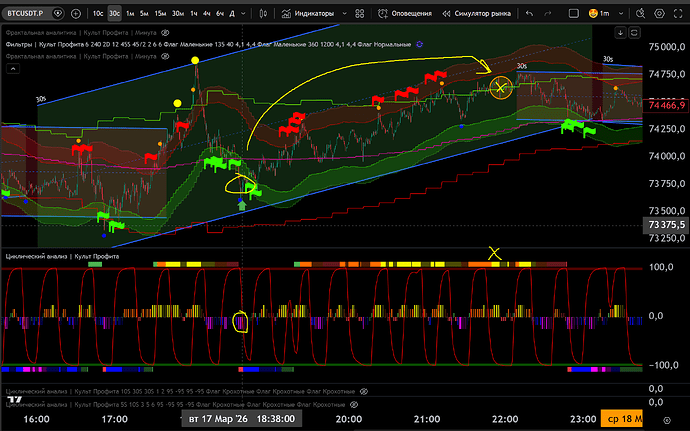This screenshot has height=431, width=690.
Task: Switch to the 15м timeframe
Action: [x=161, y=14]
